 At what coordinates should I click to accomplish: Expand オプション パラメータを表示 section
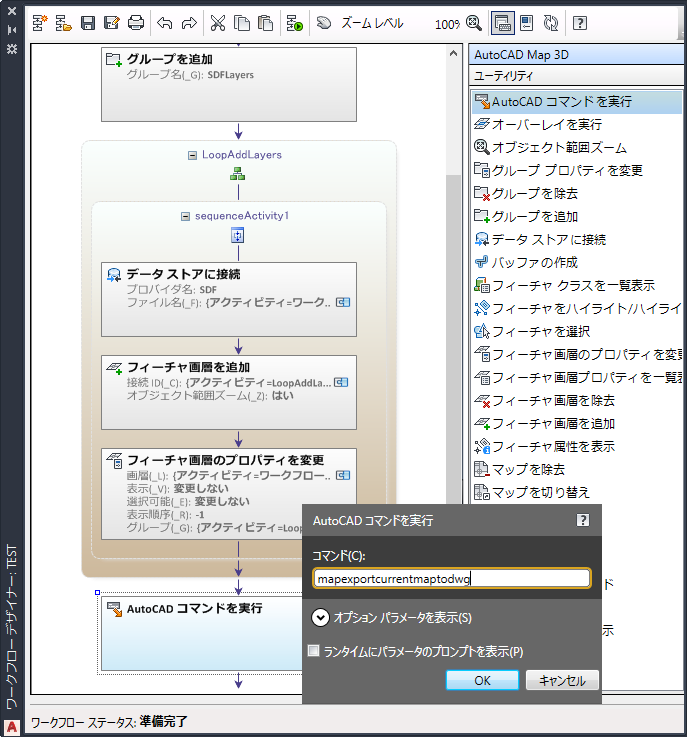coord(320,618)
